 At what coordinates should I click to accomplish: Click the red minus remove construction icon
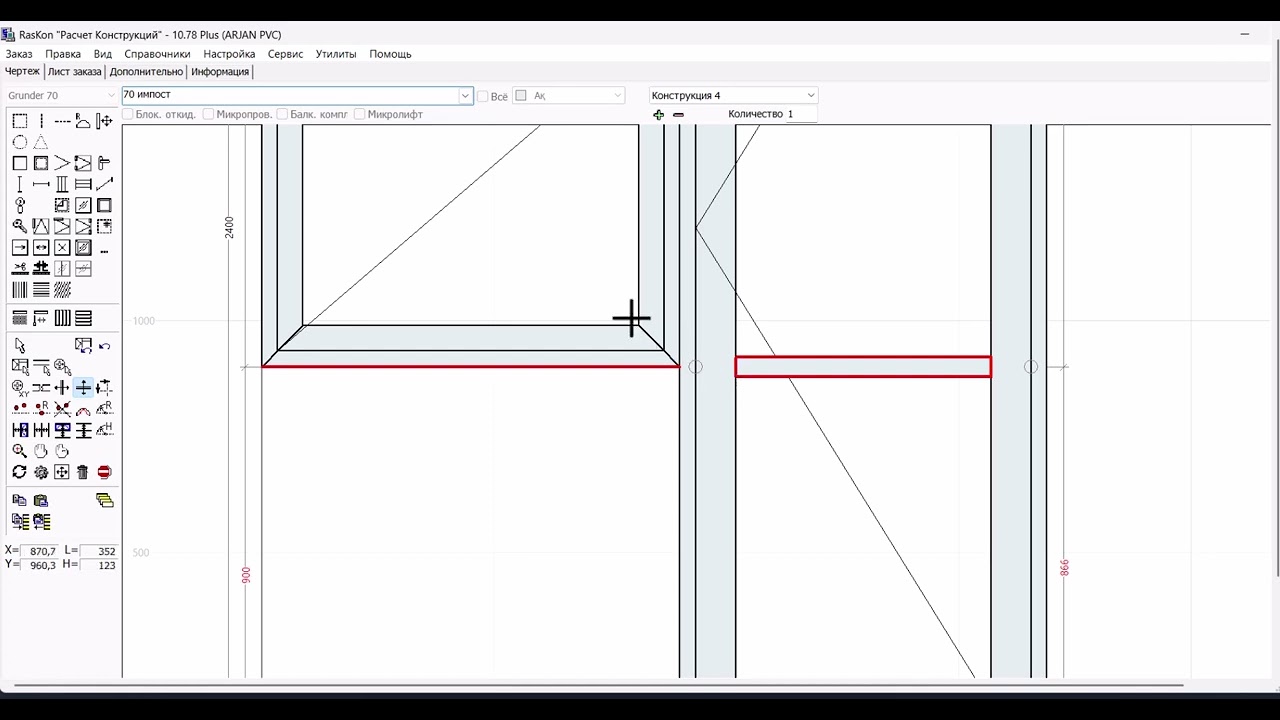(x=679, y=115)
